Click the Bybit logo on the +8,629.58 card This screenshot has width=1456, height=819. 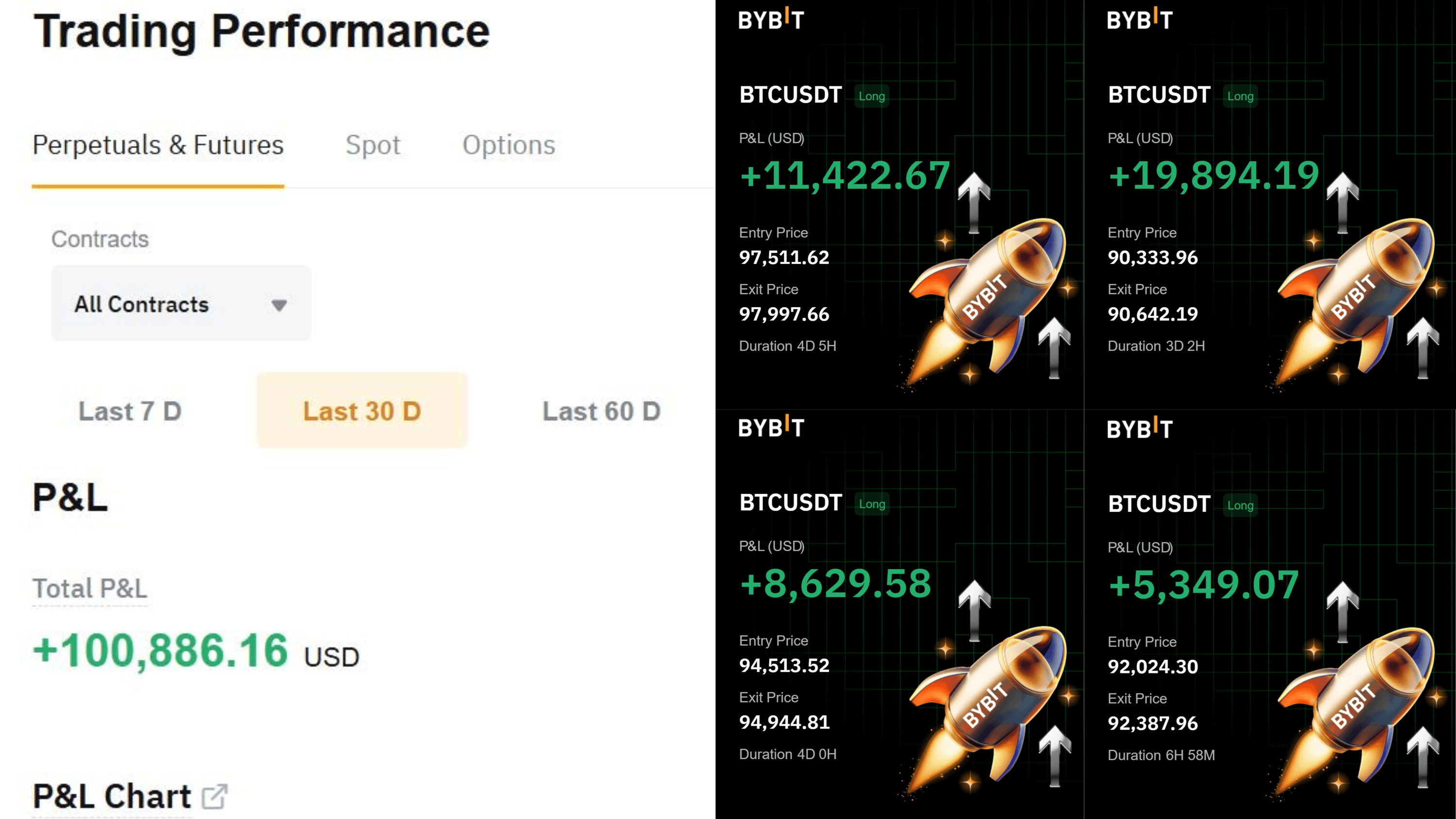(x=771, y=427)
